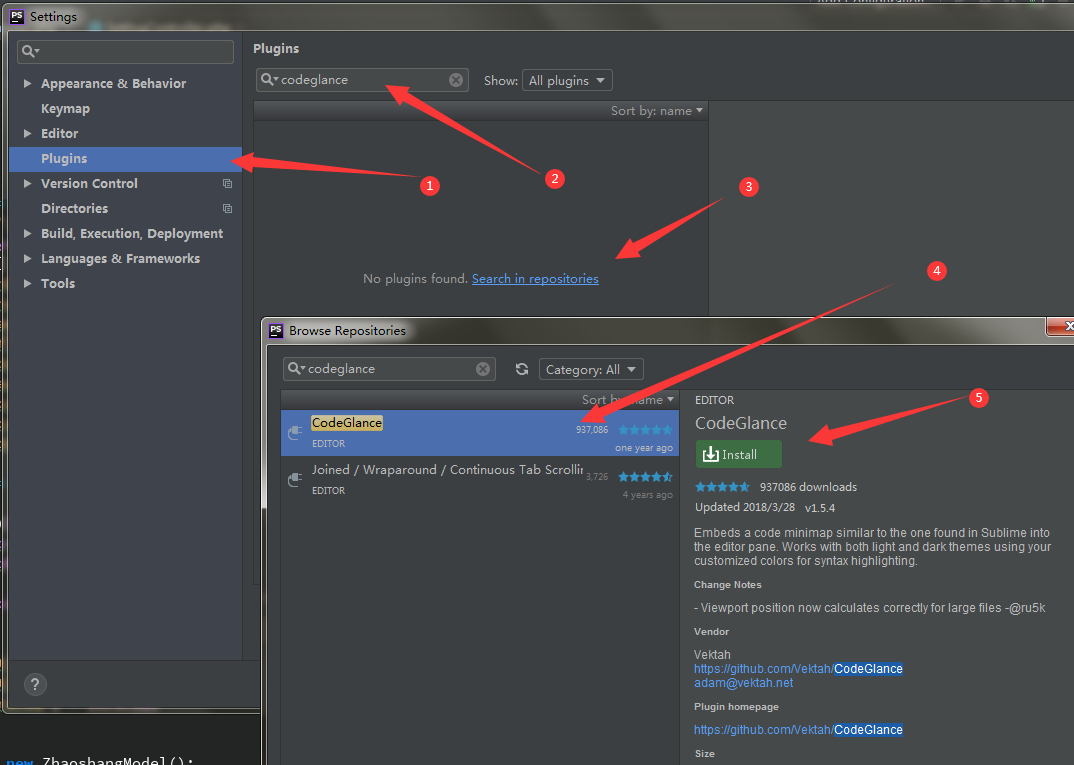1074x765 pixels.
Task: Focus the Settings sidebar search field
Action: (125, 52)
